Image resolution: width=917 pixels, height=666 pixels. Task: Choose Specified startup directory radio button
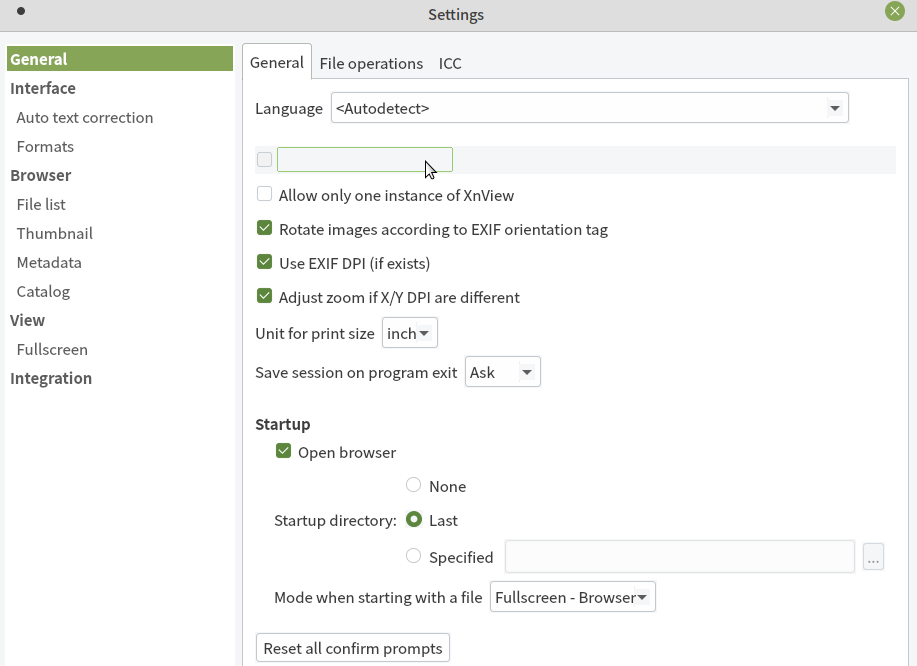click(414, 557)
